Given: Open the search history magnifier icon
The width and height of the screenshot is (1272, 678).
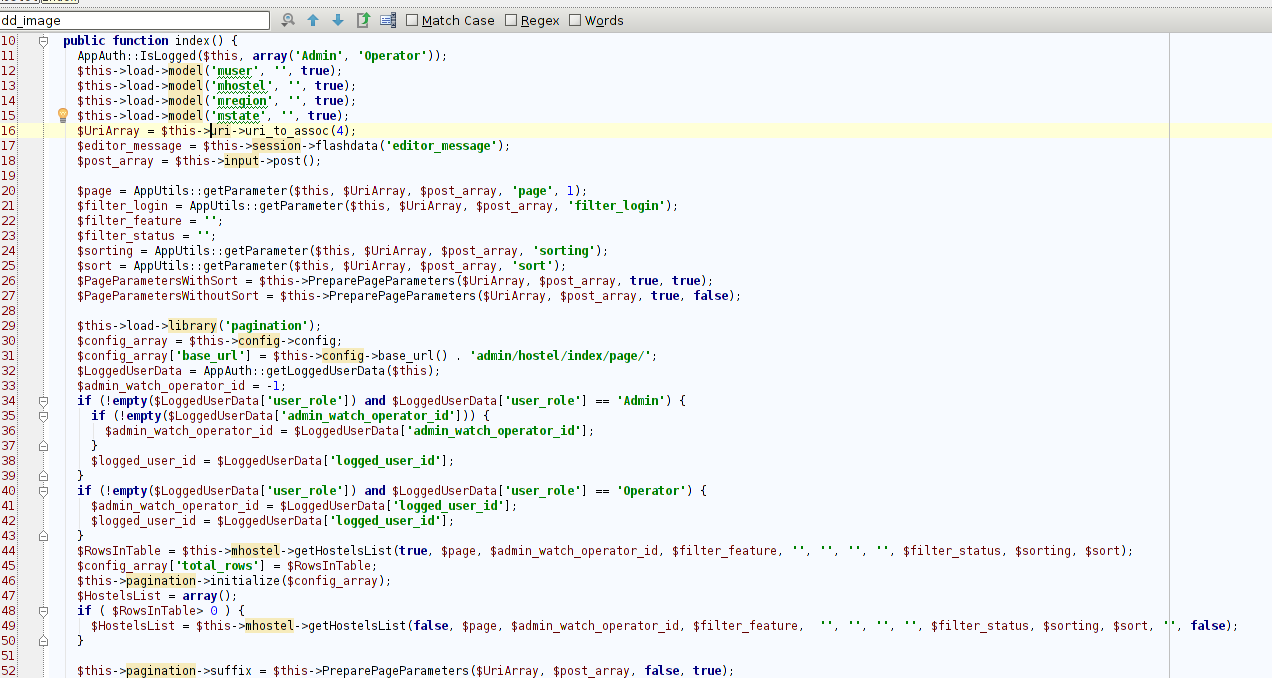Looking at the screenshot, I should [288, 20].
